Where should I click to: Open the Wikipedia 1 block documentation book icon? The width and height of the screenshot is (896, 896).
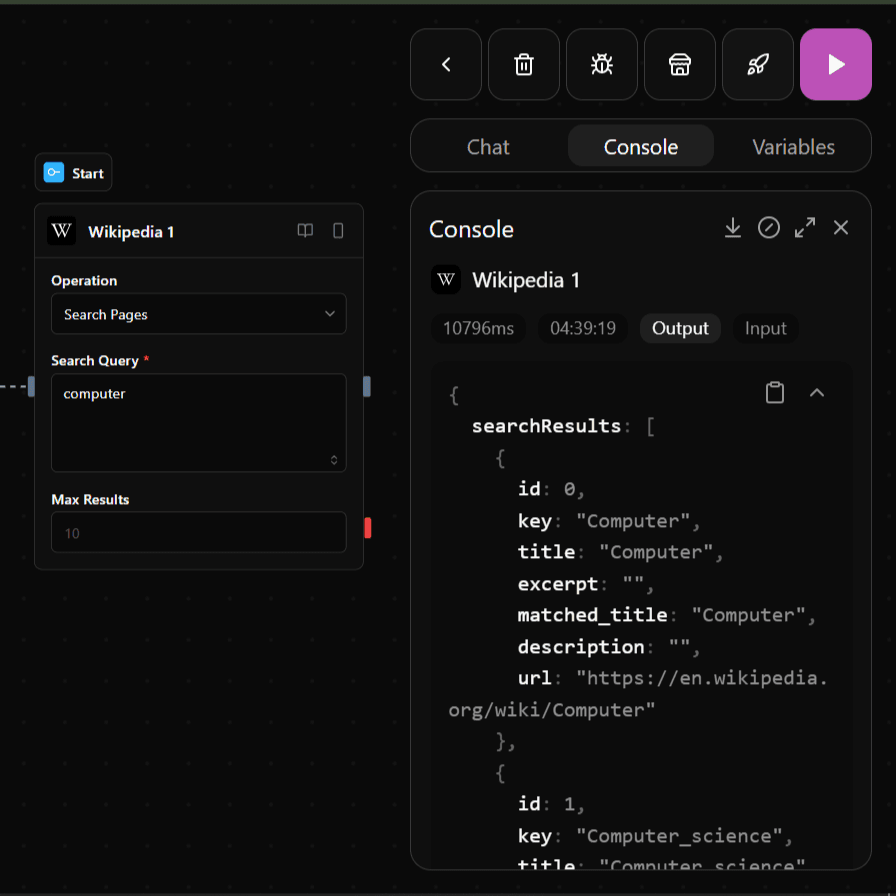[306, 231]
